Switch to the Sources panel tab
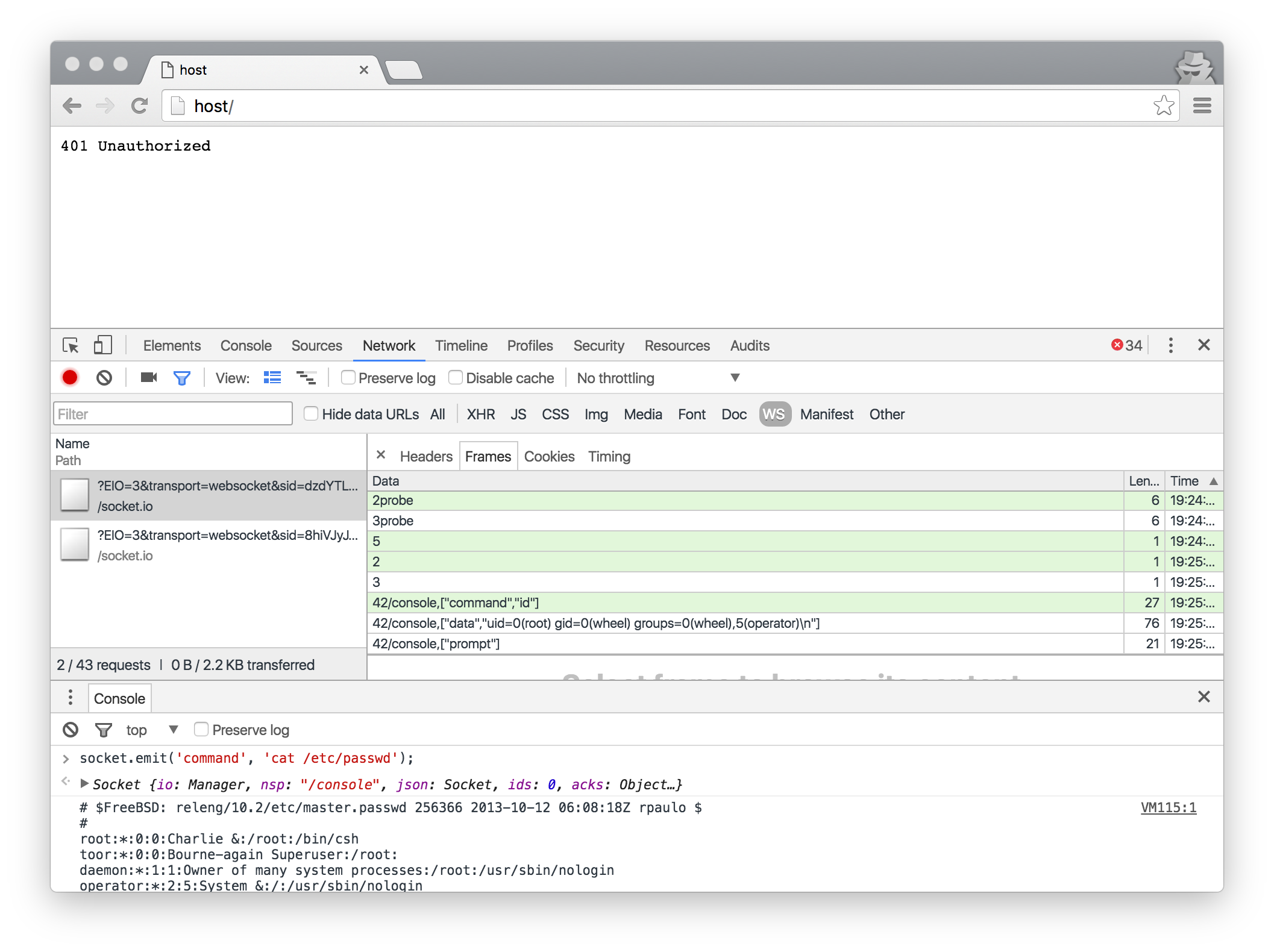Image resolution: width=1274 pixels, height=952 pixels. coord(316,345)
